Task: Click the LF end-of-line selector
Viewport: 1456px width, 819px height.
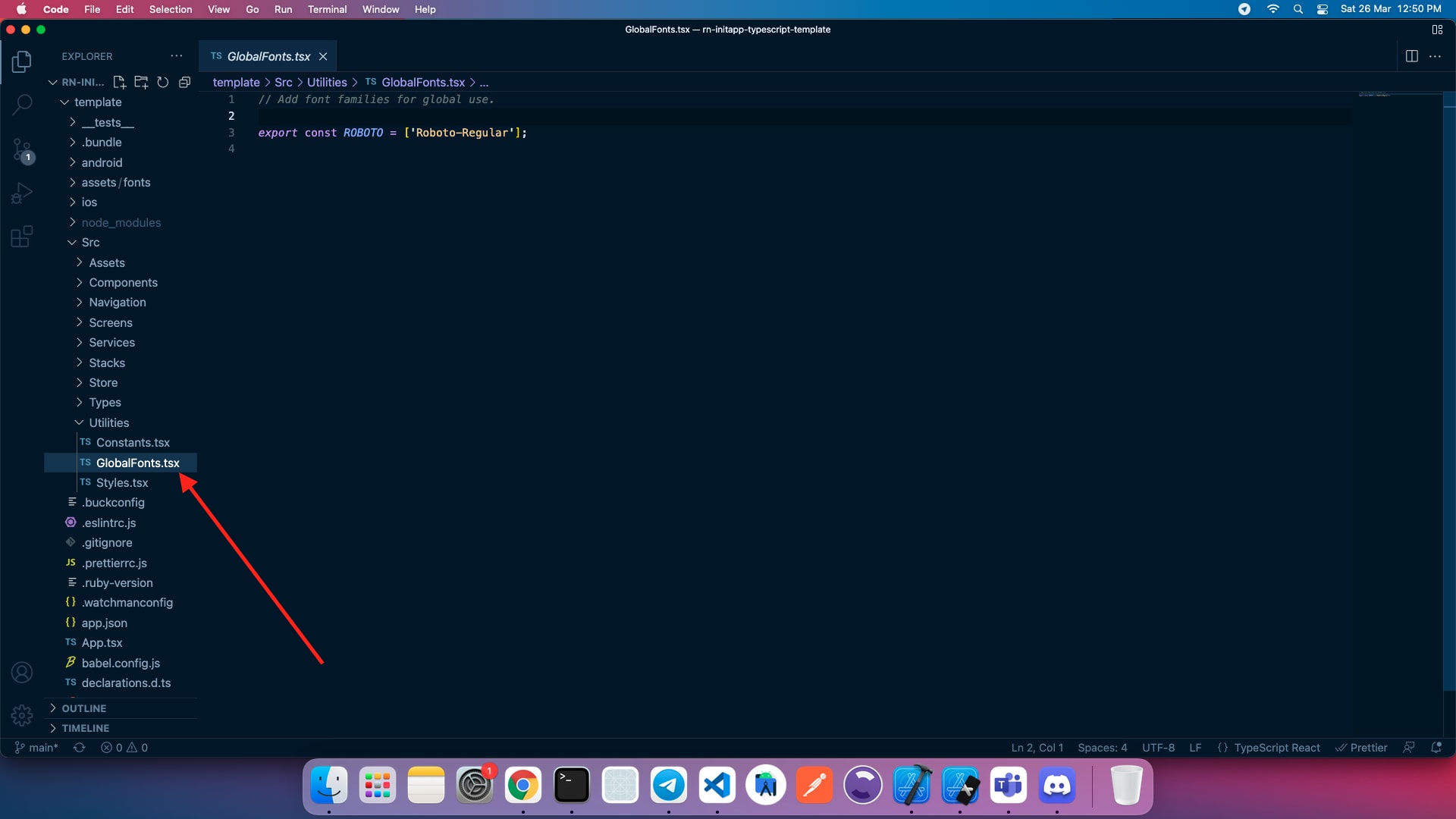Action: 1195,748
